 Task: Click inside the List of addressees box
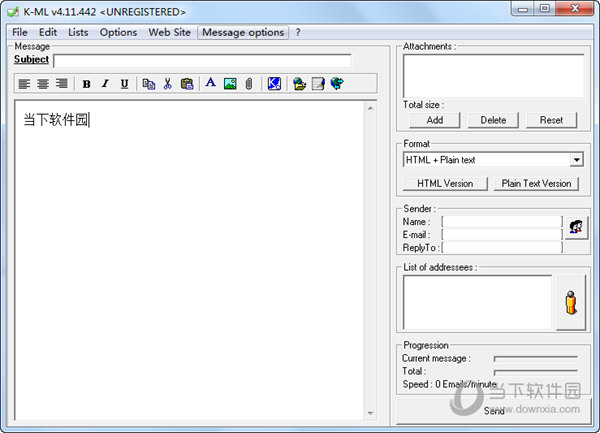(x=477, y=302)
